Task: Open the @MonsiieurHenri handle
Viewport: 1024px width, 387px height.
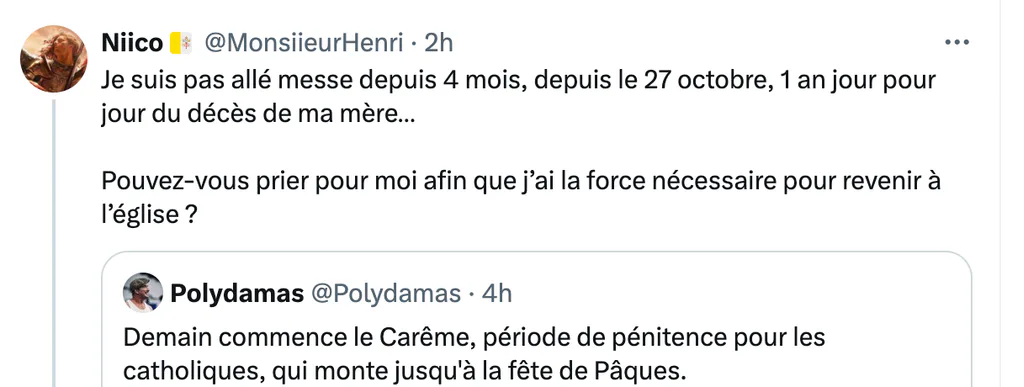Action: (x=303, y=43)
